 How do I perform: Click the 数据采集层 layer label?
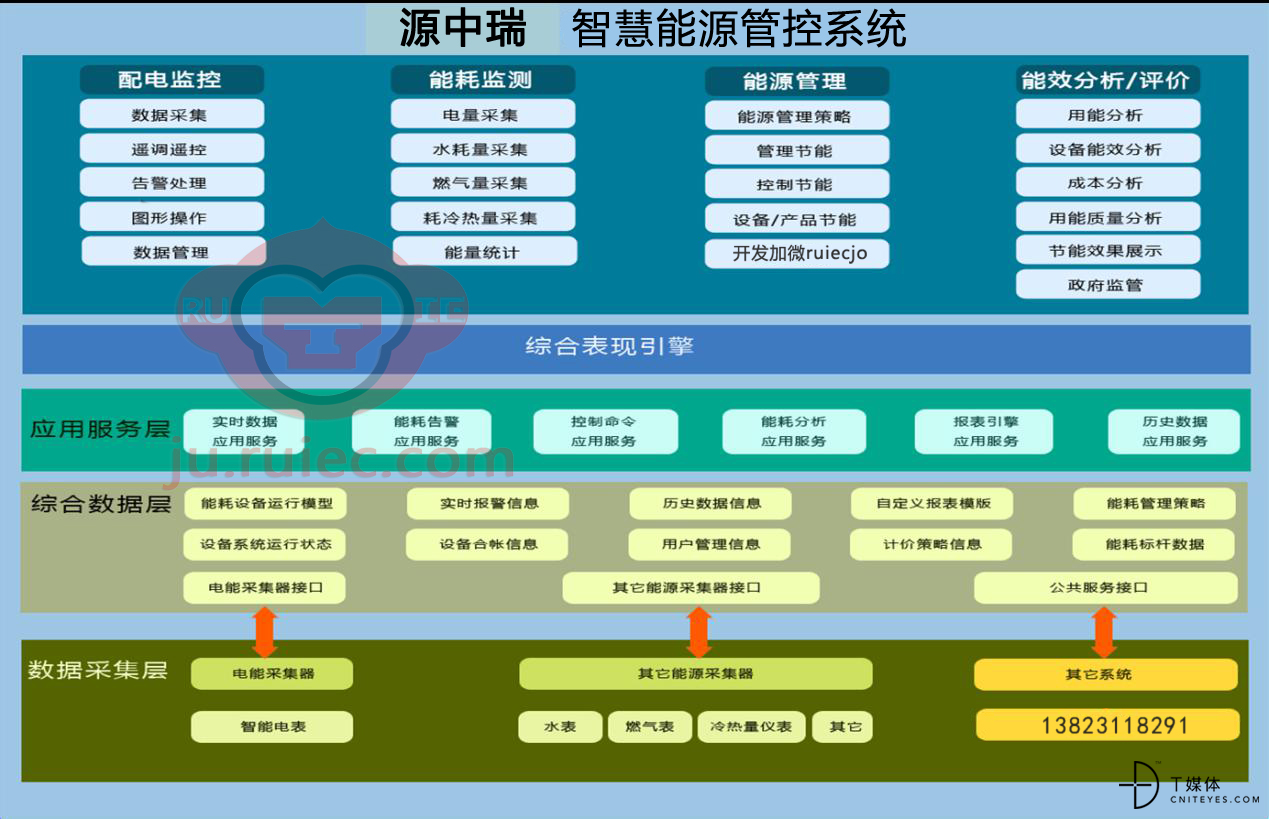(x=97, y=670)
